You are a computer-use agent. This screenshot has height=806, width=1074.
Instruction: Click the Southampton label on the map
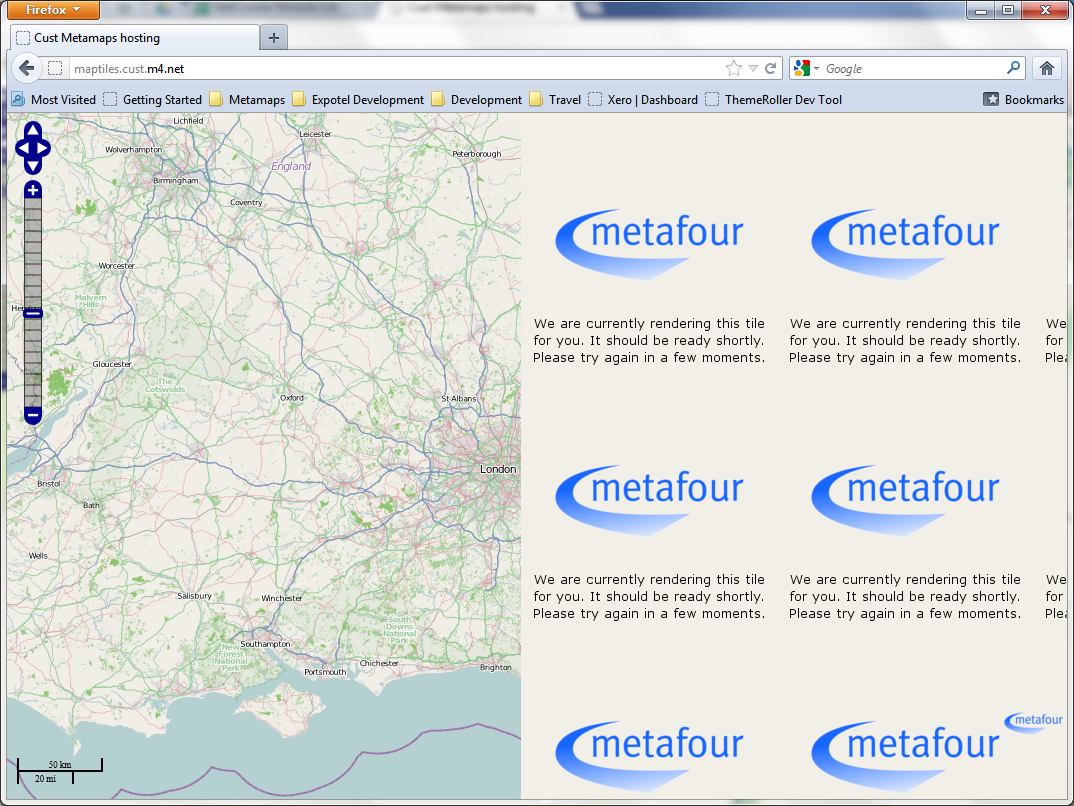pyautogui.click(x=265, y=644)
